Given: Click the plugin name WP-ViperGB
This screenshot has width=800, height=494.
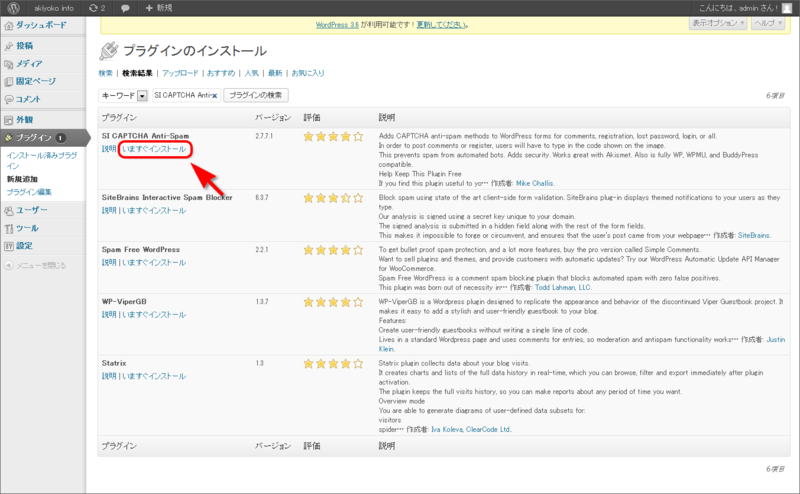Looking at the screenshot, I should tap(124, 302).
